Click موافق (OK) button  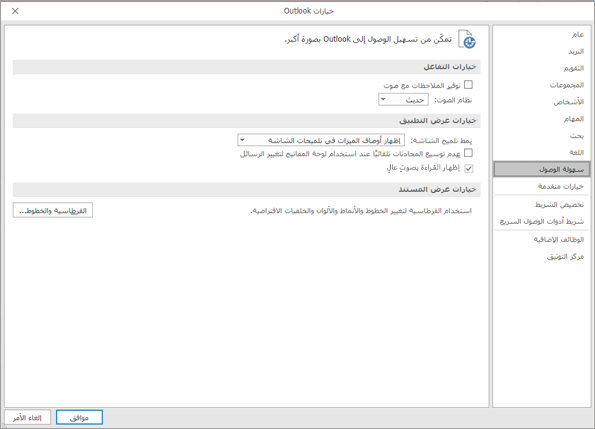coord(79,417)
